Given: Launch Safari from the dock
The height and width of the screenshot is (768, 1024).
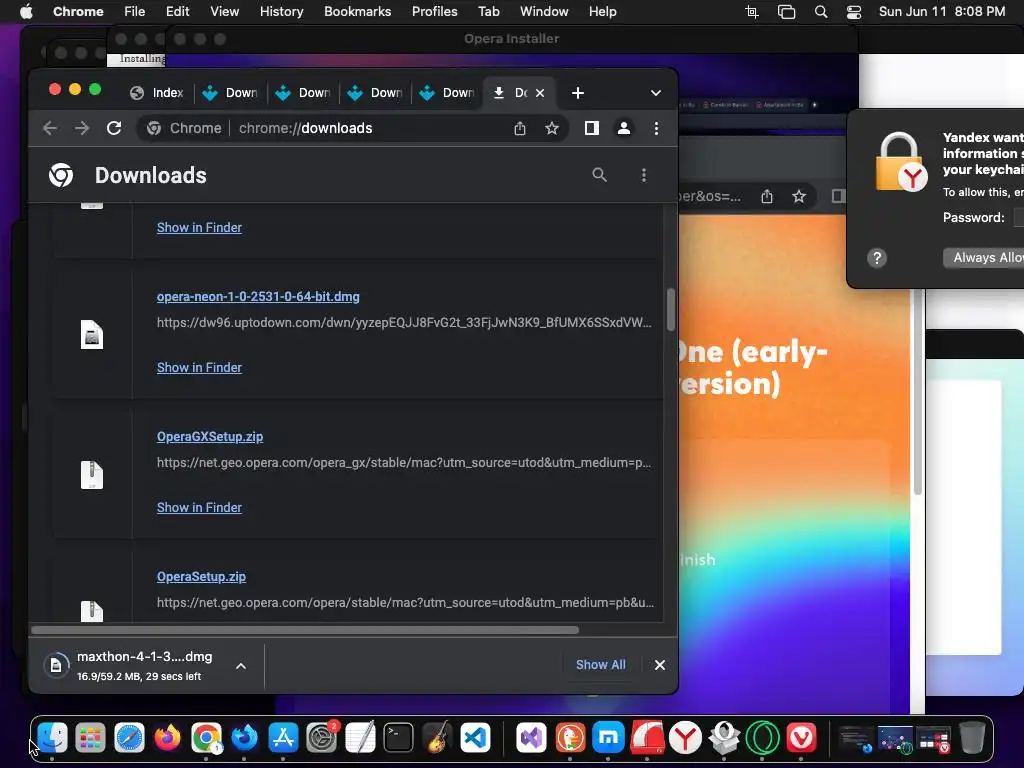Looking at the screenshot, I should [129, 738].
